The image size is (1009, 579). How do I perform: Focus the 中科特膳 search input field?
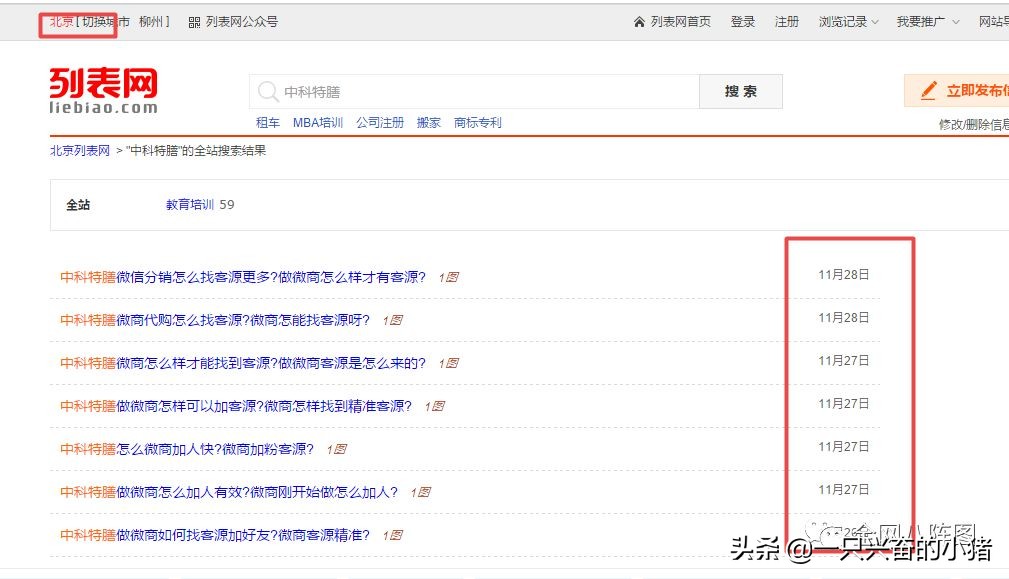[475, 91]
